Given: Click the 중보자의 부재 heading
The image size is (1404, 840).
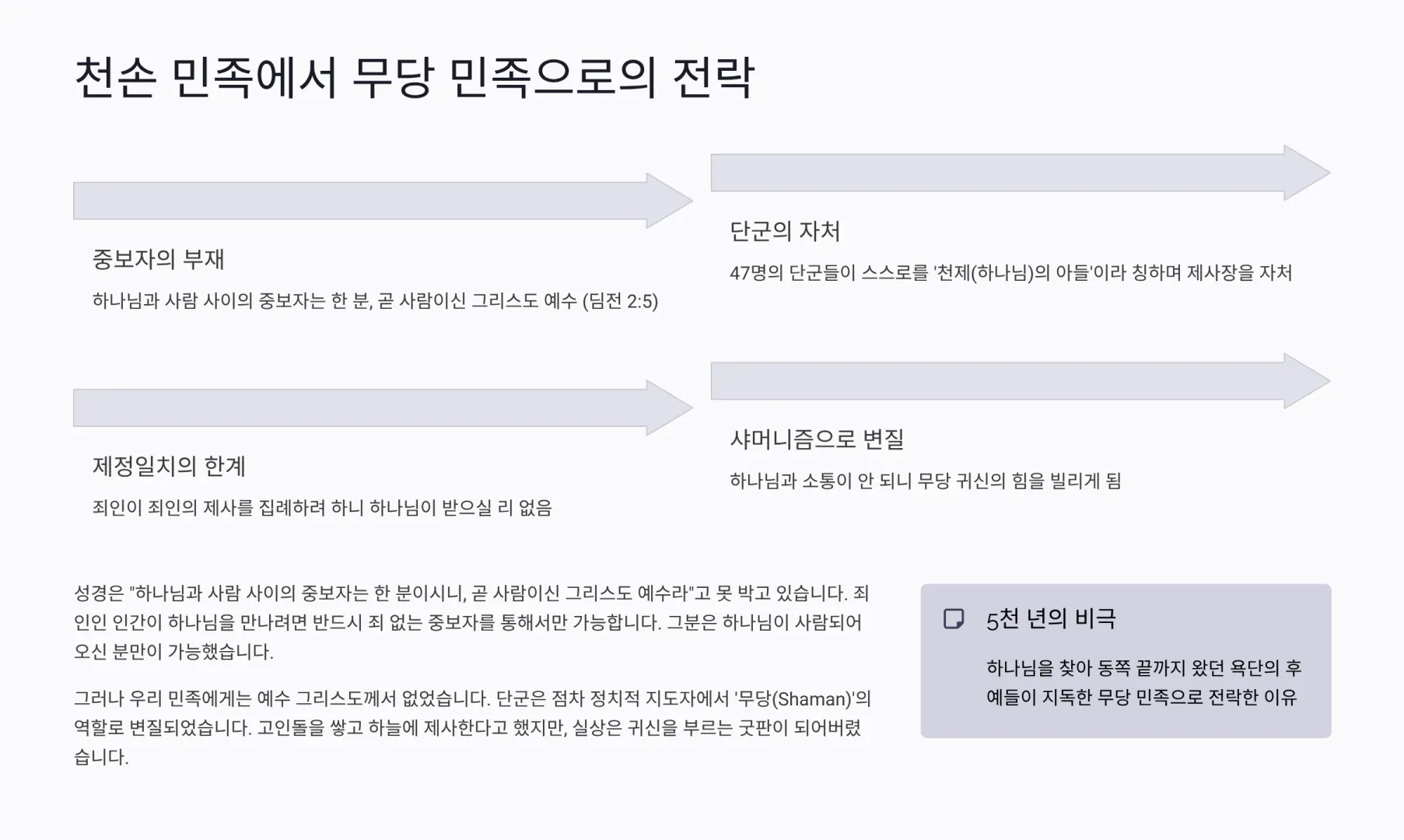Looking at the screenshot, I should (x=158, y=259).
